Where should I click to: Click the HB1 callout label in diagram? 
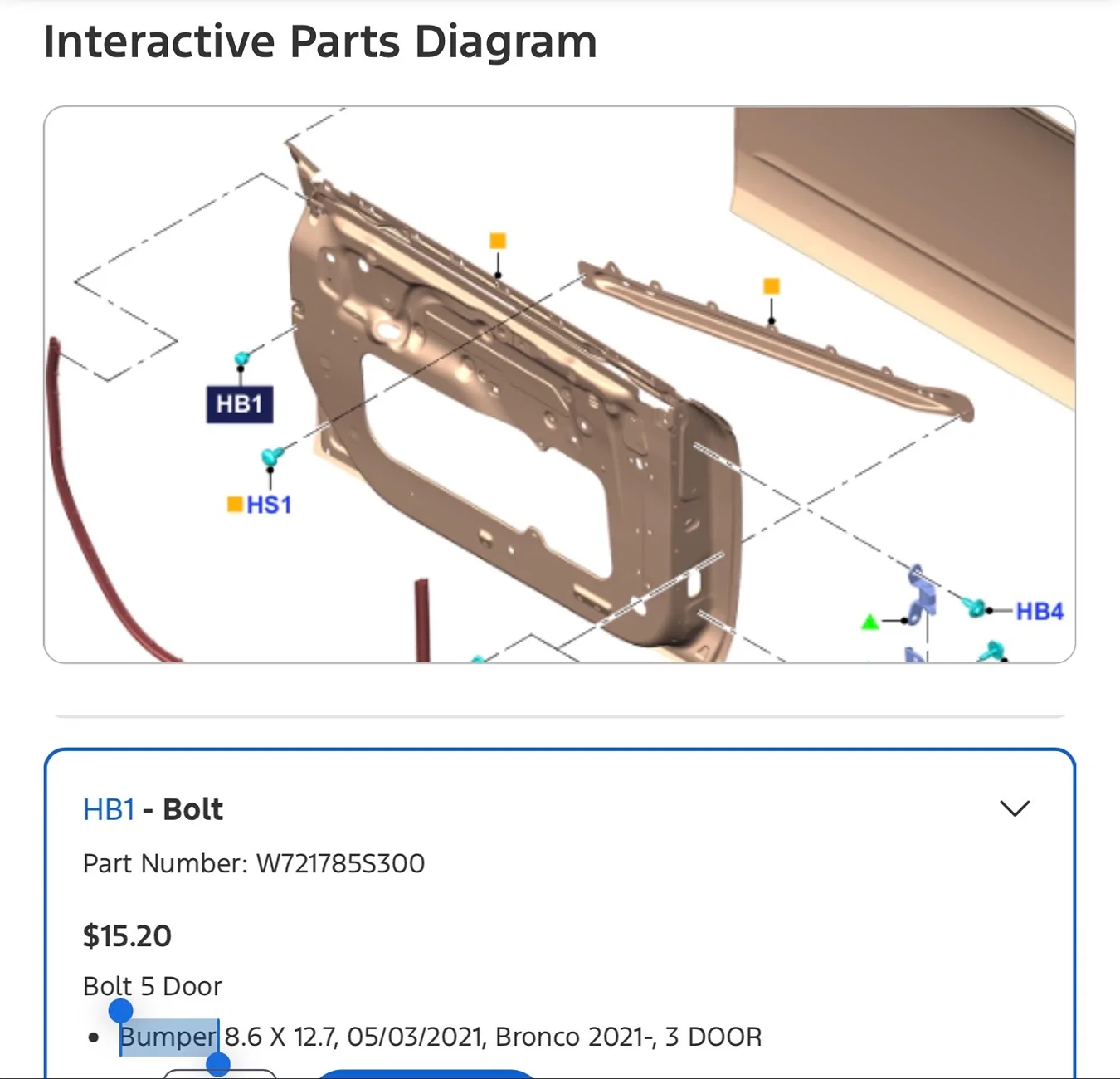point(240,404)
